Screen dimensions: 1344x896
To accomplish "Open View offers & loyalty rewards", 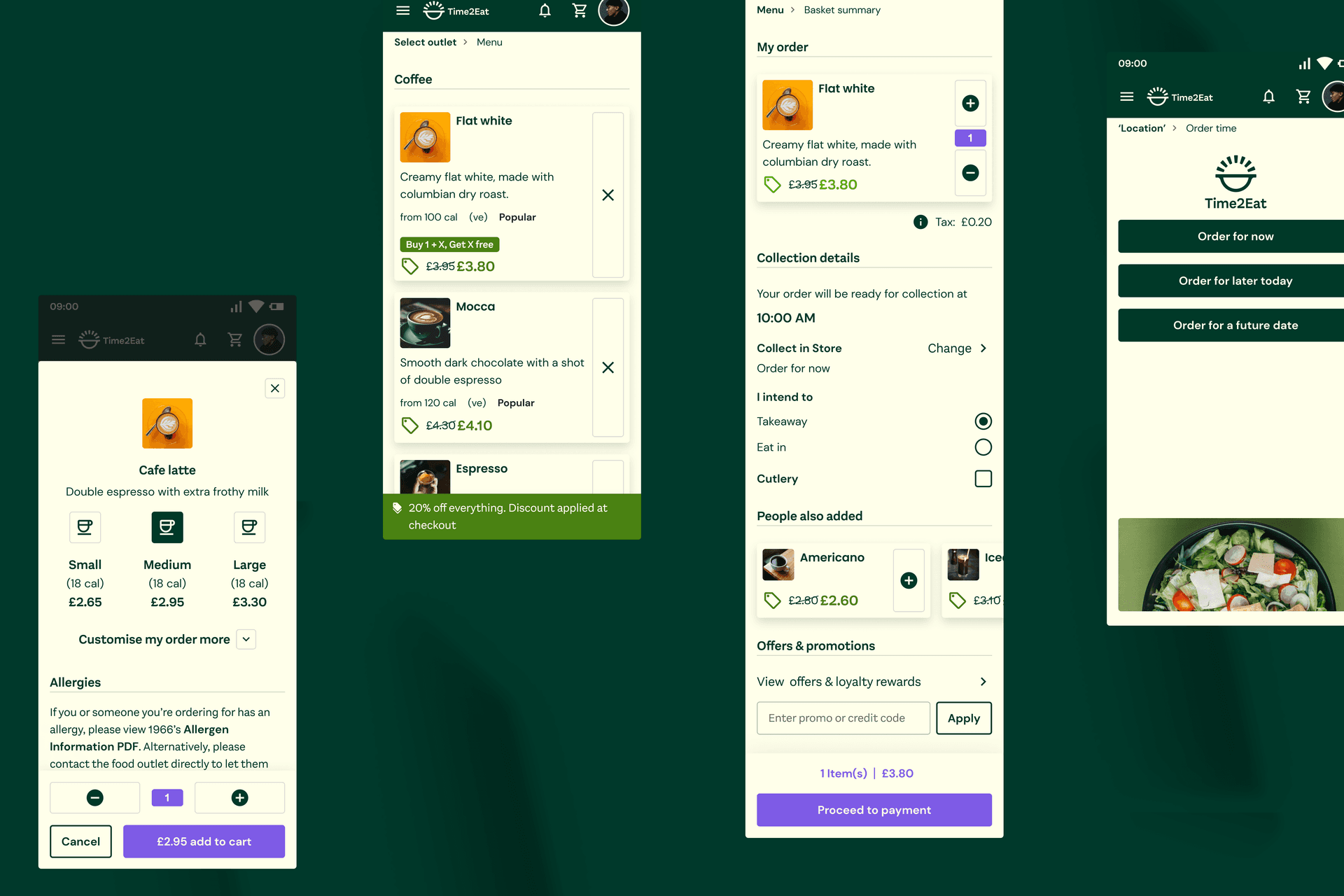I will tap(874, 682).
